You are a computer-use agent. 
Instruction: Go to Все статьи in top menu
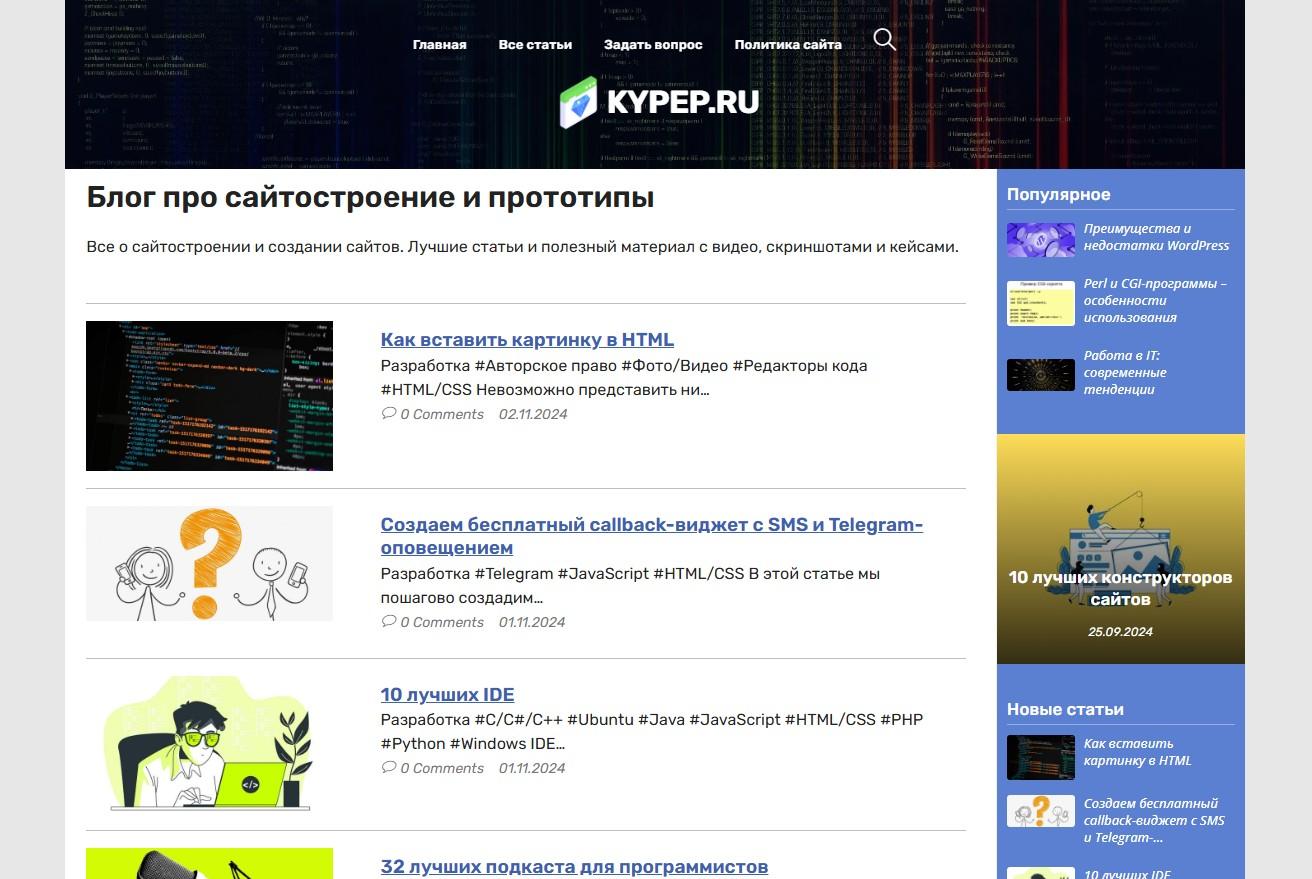(x=535, y=45)
